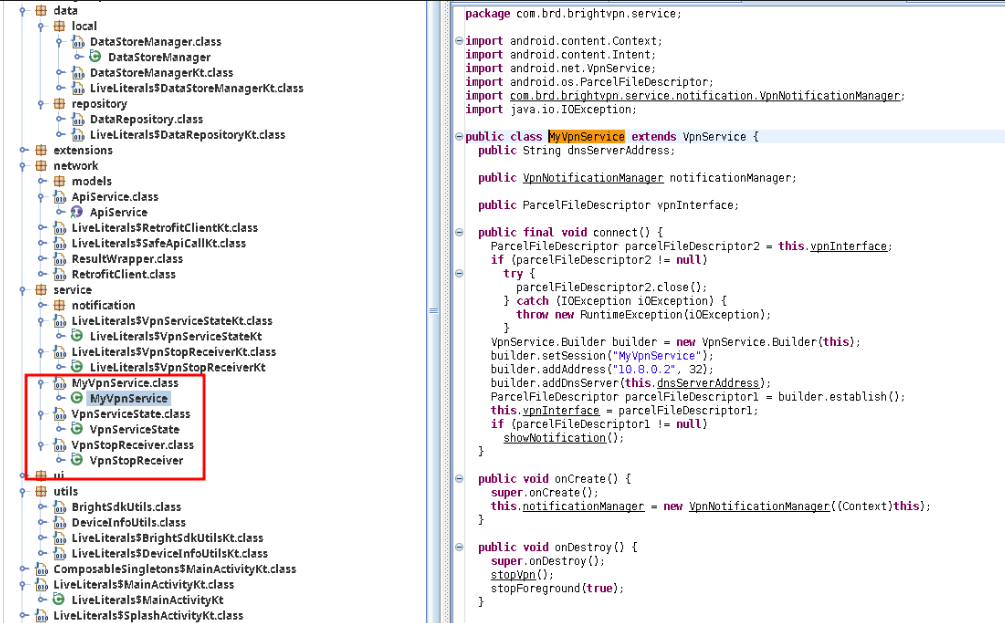The height and width of the screenshot is (623, 1005).
Task: Click the green icon beside VpnStopReceiver
Action: point(77,460)
